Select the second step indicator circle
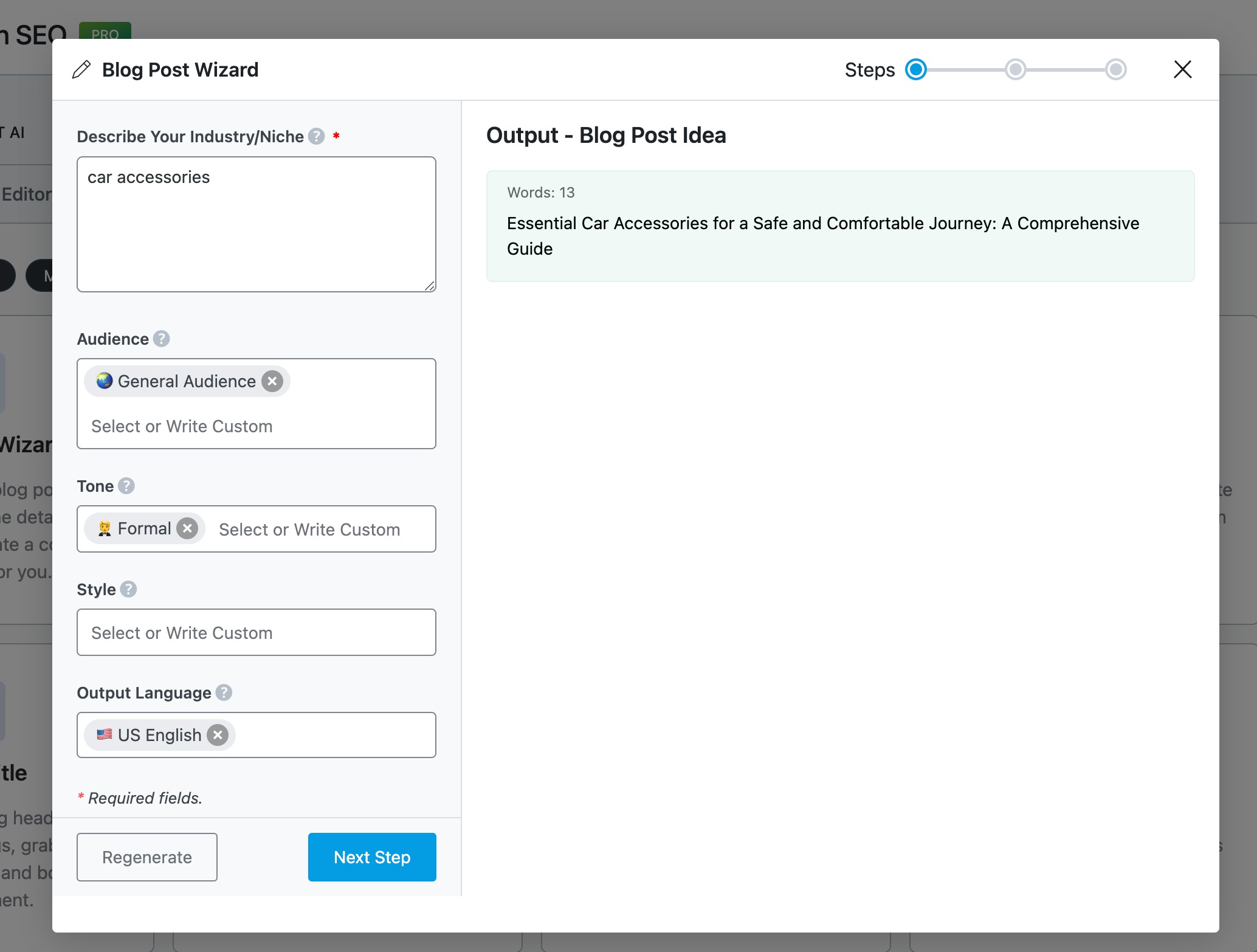 point(1015,70)
